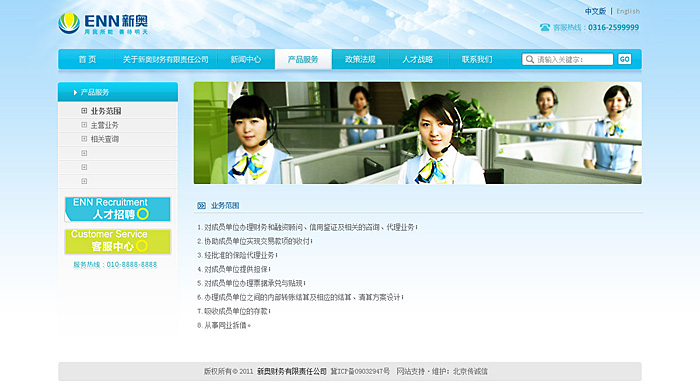
Task: Click the call center banner image
Action: 418,133
